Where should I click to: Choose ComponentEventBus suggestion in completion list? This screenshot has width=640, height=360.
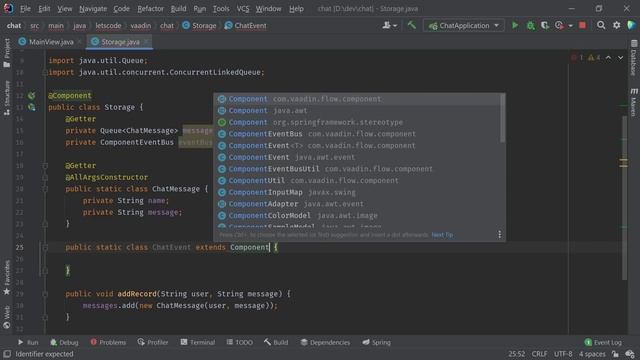click(x=357, y=134)
